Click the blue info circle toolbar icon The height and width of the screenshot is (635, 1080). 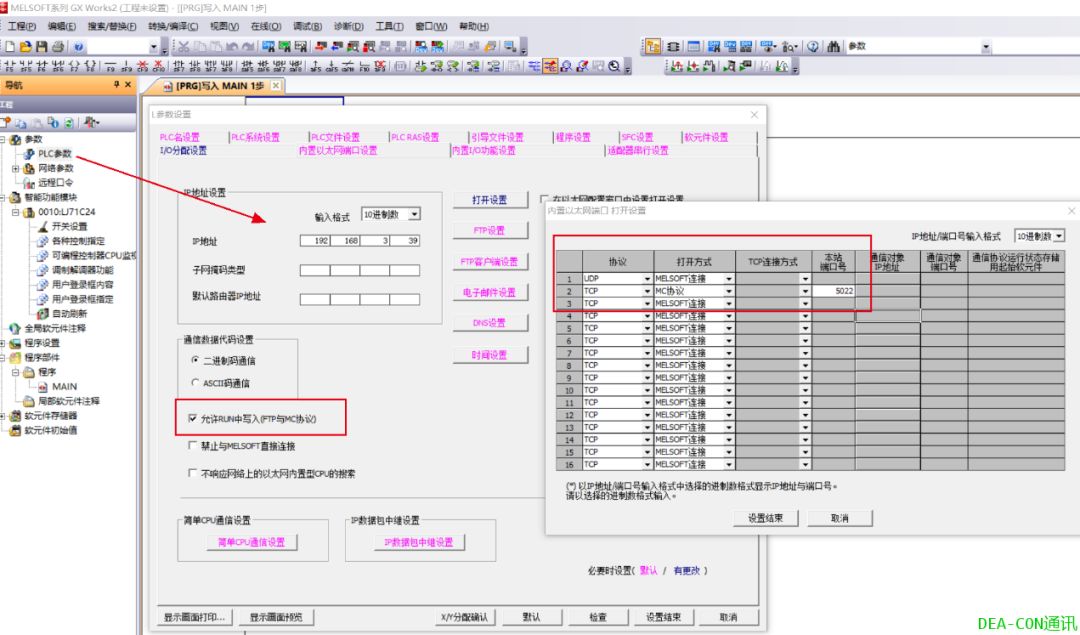tap(813, 47)
